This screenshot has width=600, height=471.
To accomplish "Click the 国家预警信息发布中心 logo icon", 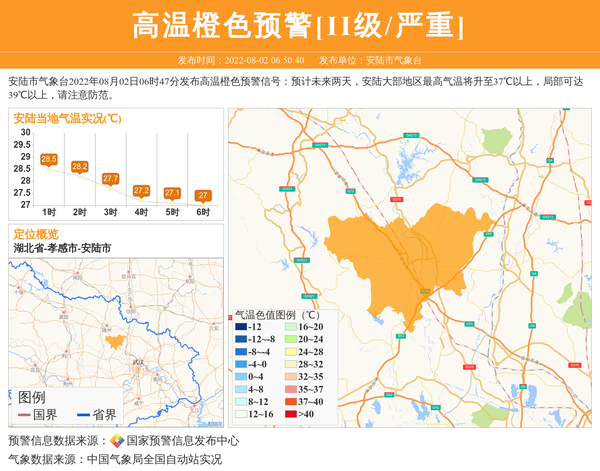I will coord(117,441).
